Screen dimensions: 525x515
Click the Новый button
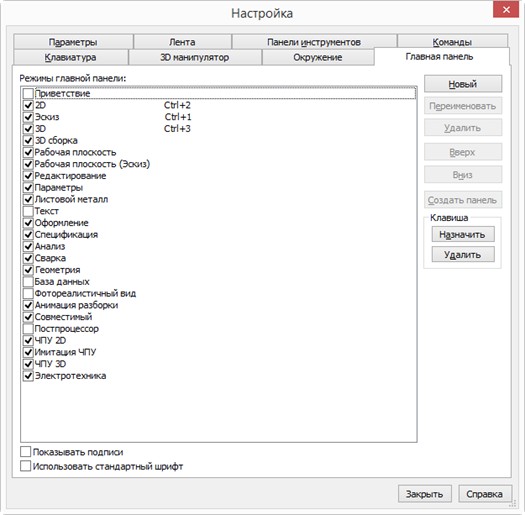pos(463,84)
